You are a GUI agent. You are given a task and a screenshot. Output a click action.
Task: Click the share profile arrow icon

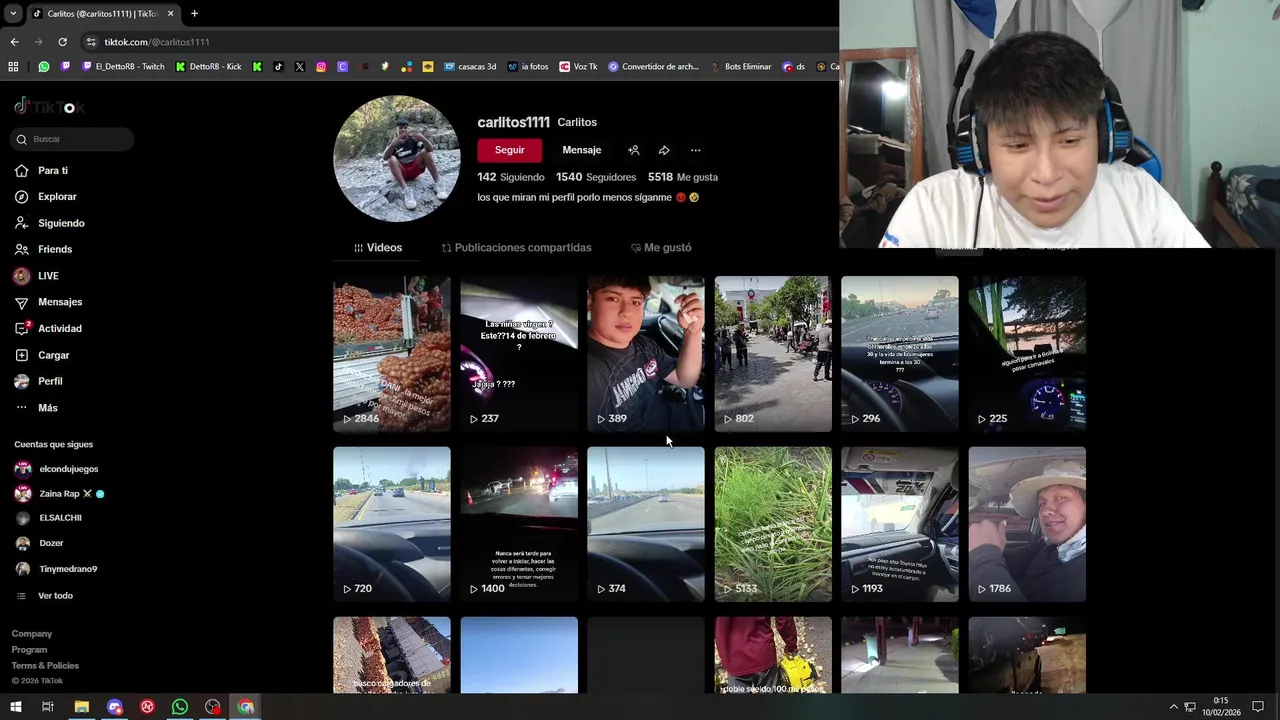[664, 150]
